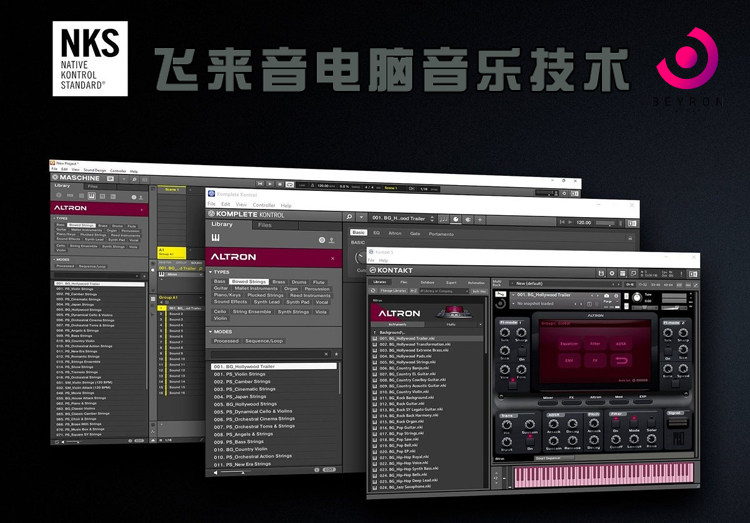Click the keyboard instruments icon in Komplete Kontrol Library

[216, 238]
